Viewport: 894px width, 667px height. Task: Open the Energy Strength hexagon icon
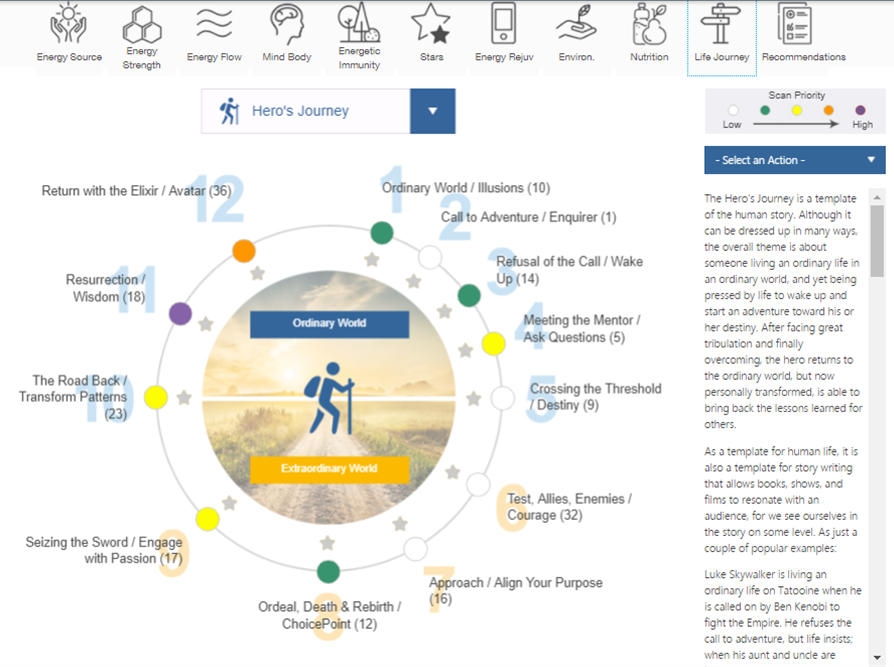tap(142, 25)
